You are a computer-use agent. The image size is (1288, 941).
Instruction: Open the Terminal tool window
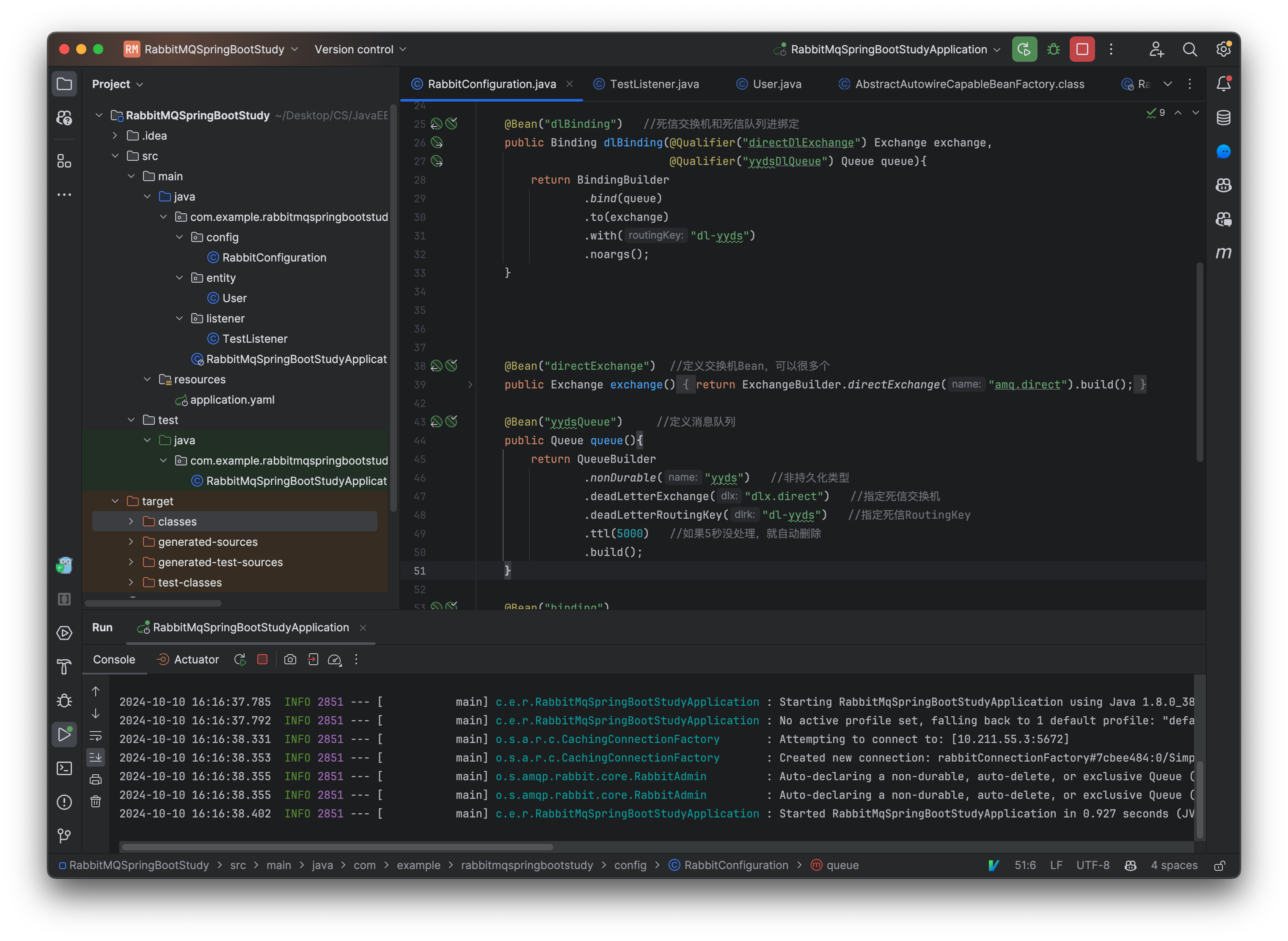coord(64,768)
